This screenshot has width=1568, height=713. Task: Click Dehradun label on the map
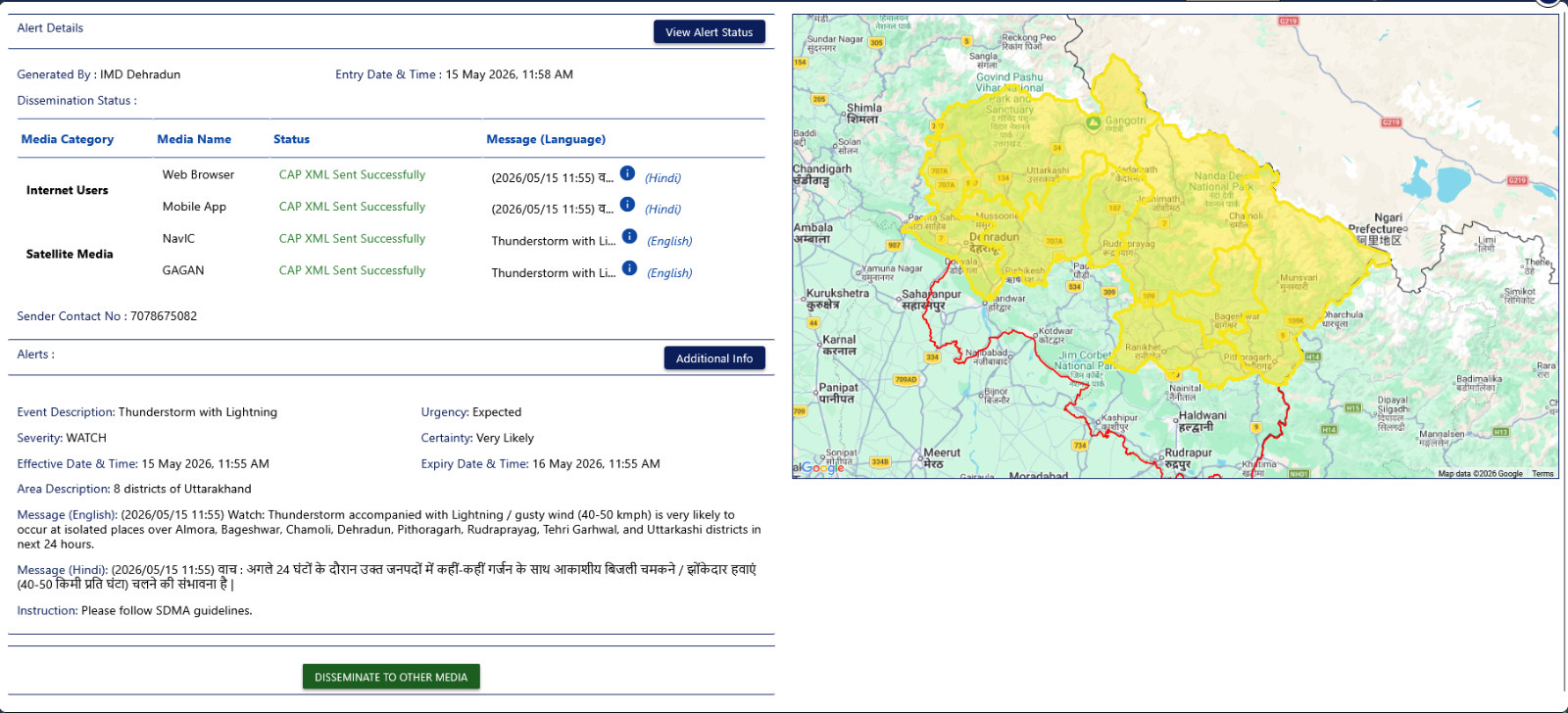(994, 237)
